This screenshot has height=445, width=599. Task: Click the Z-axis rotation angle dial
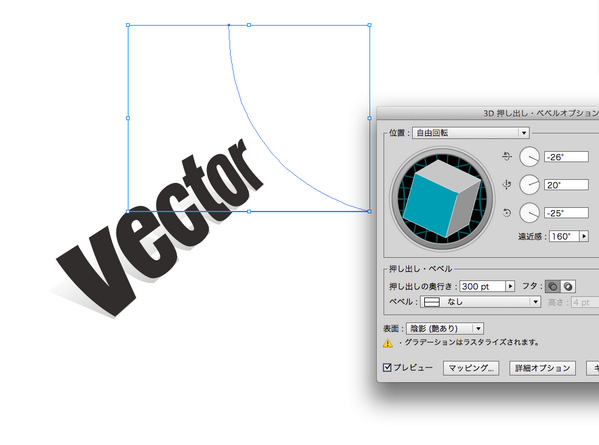(529, 213)
